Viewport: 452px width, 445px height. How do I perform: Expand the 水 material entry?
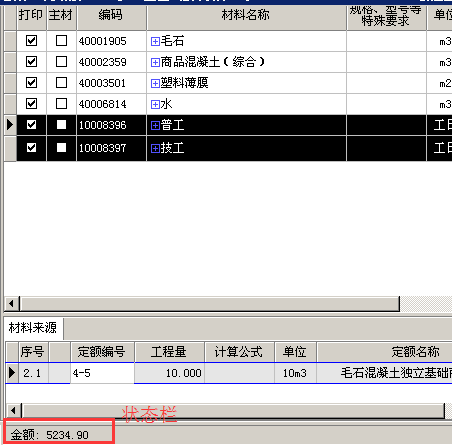[155, 104]
